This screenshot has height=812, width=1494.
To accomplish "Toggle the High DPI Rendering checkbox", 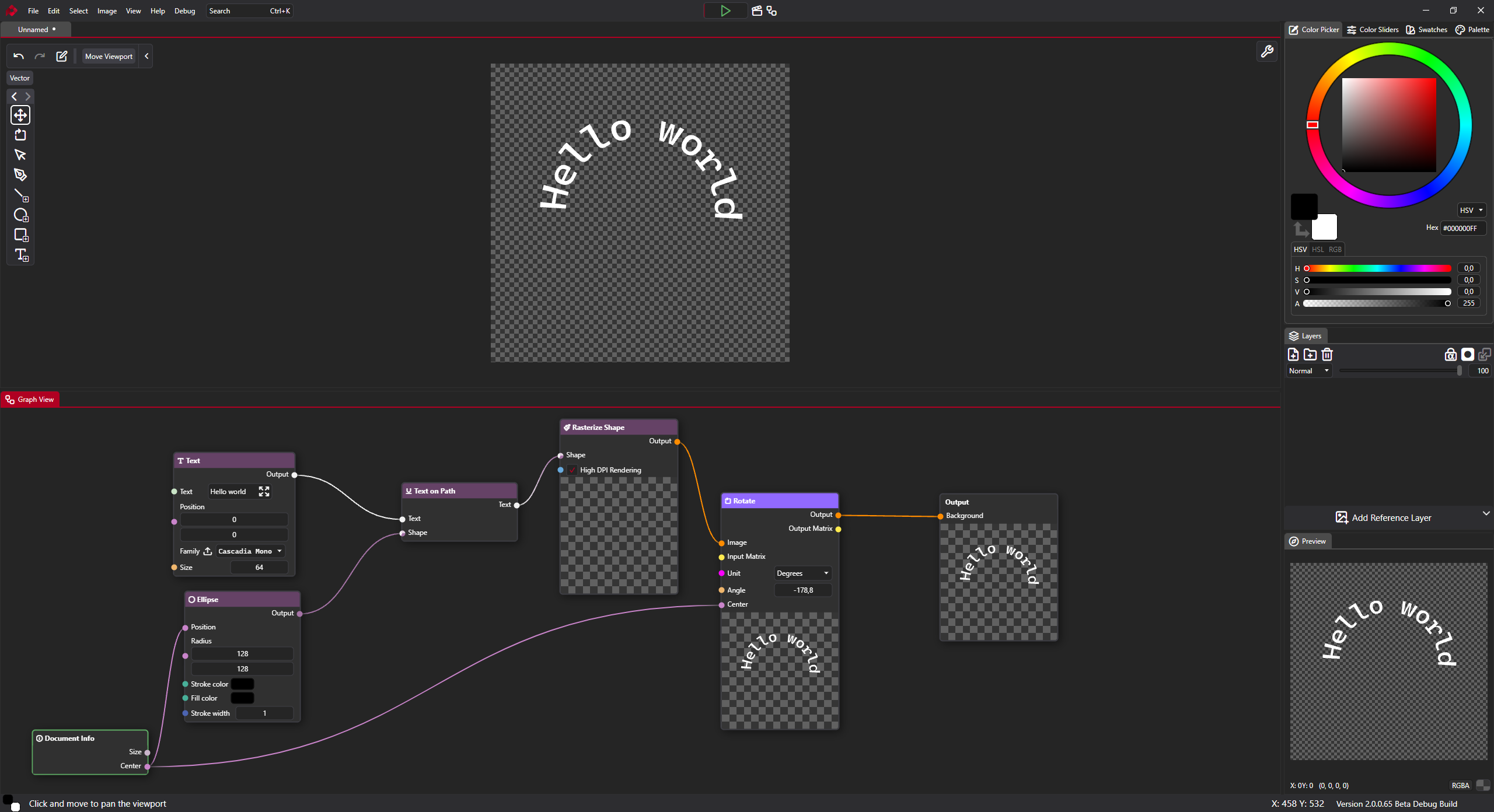I will (573, 470).
